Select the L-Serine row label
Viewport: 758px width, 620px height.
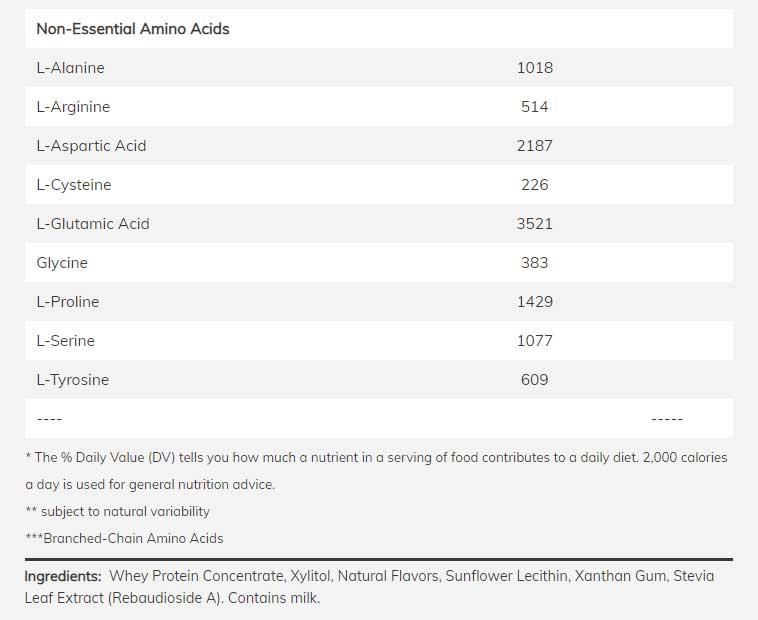66,341
